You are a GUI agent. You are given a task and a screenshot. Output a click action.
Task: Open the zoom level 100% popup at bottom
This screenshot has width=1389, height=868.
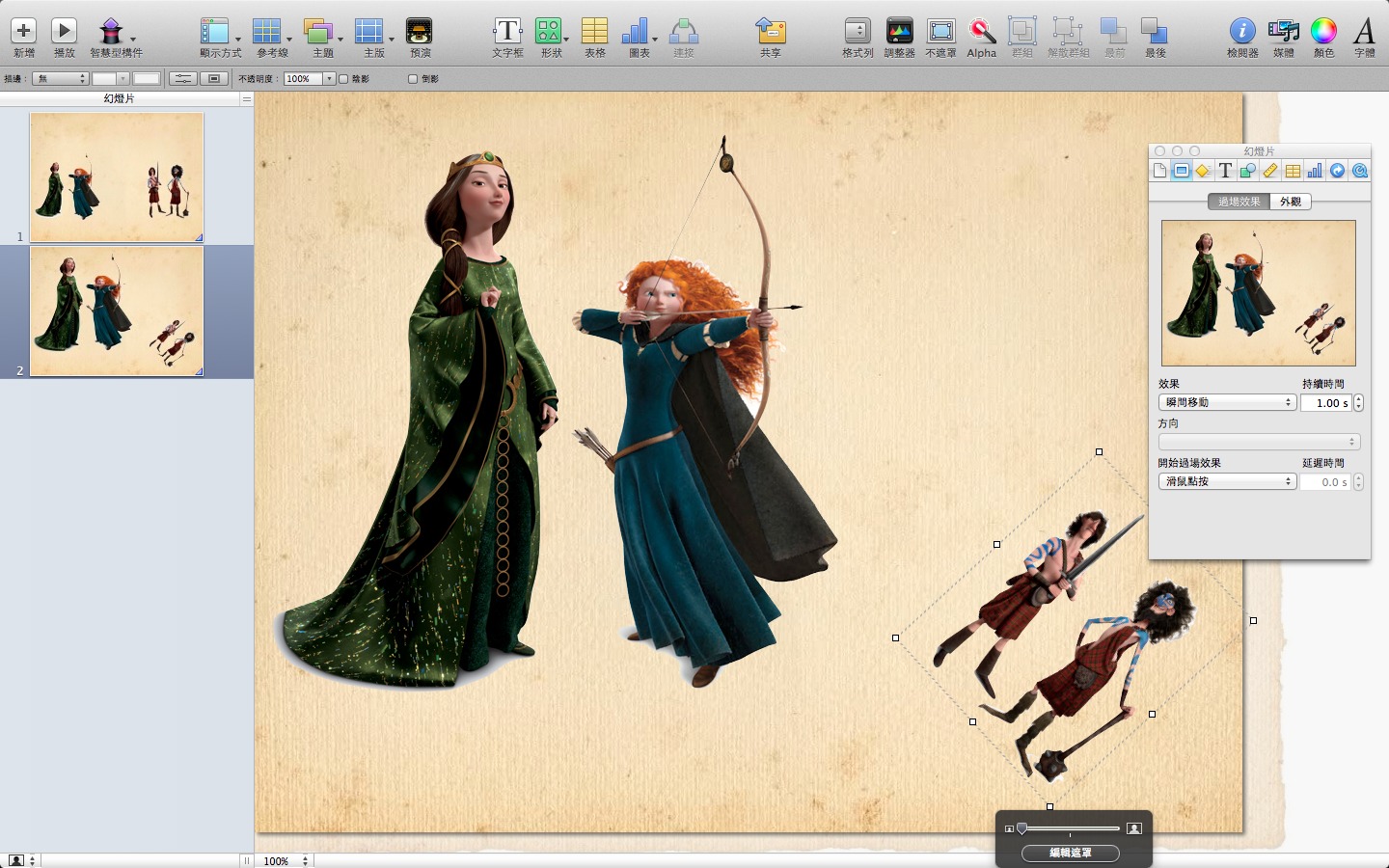coord(286,860)
